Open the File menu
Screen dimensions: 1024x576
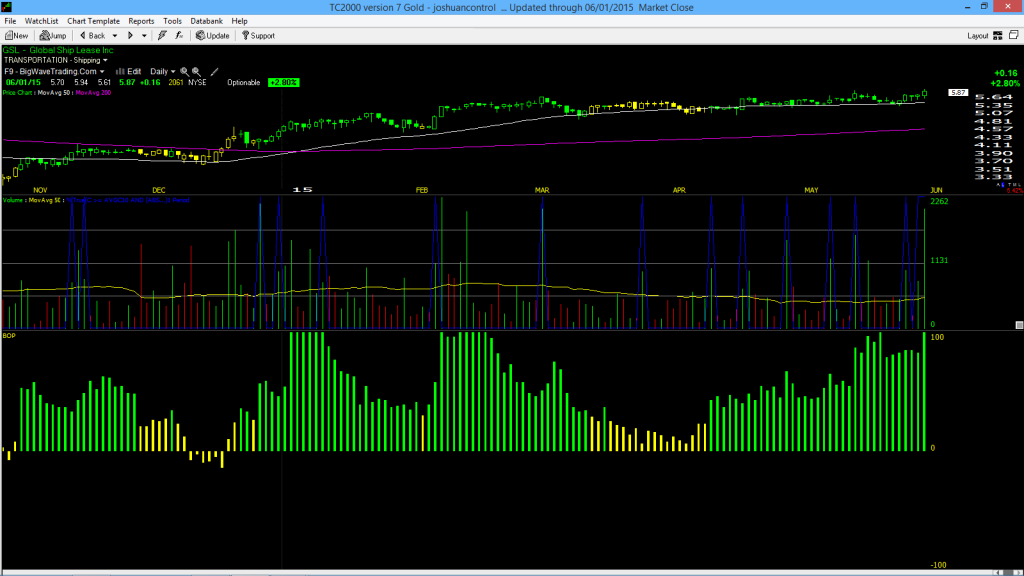tap(10, 21)
